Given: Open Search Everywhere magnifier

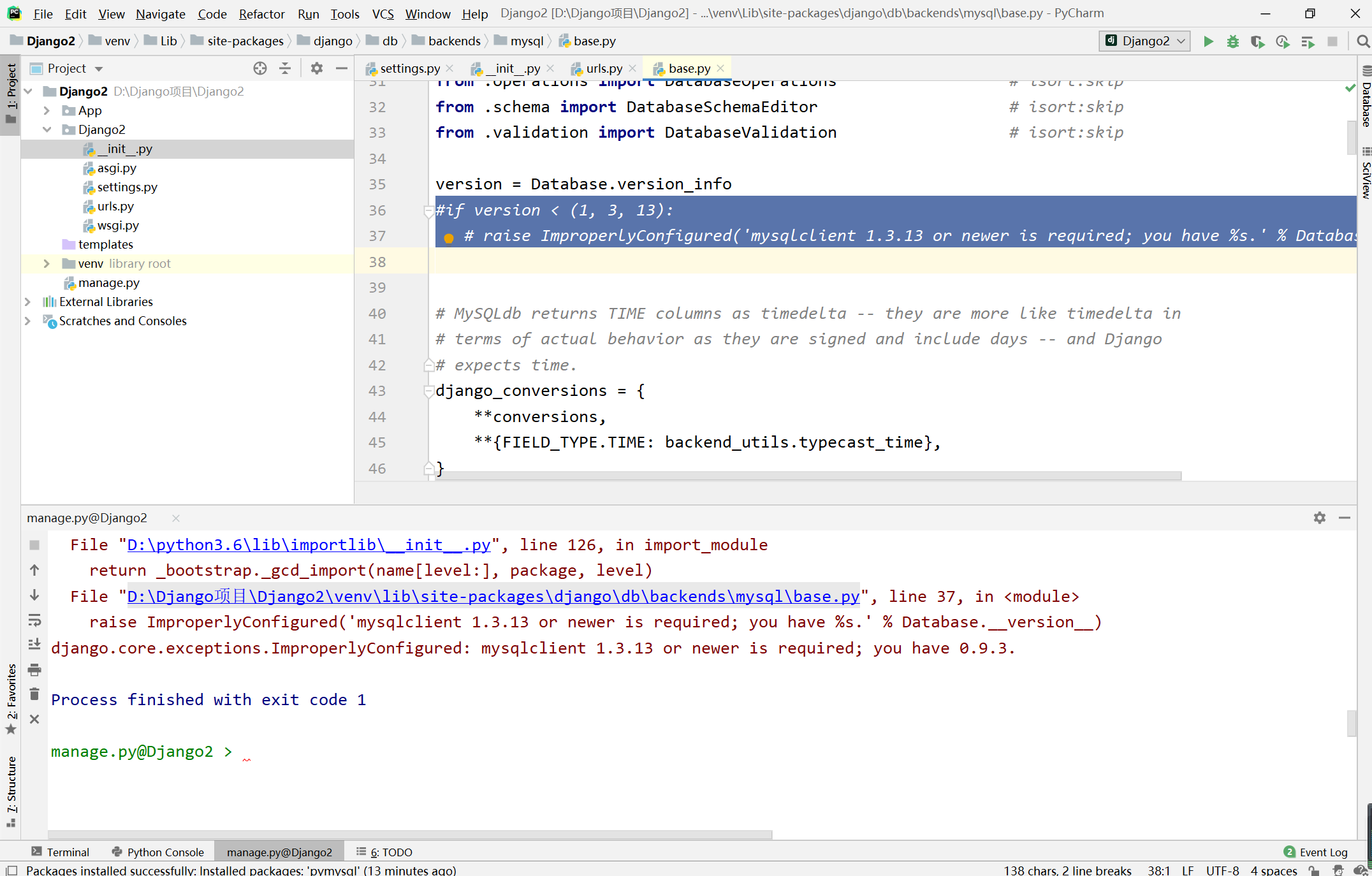Looking at the screenshot, I should 1362,41.
